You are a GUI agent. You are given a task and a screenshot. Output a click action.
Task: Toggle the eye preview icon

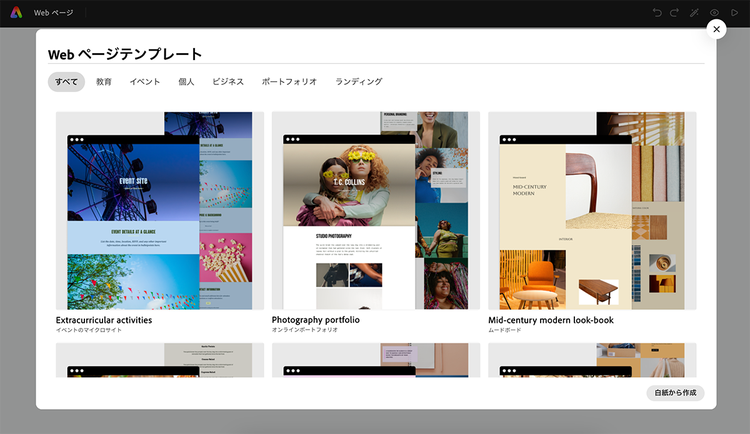(715, 13)
